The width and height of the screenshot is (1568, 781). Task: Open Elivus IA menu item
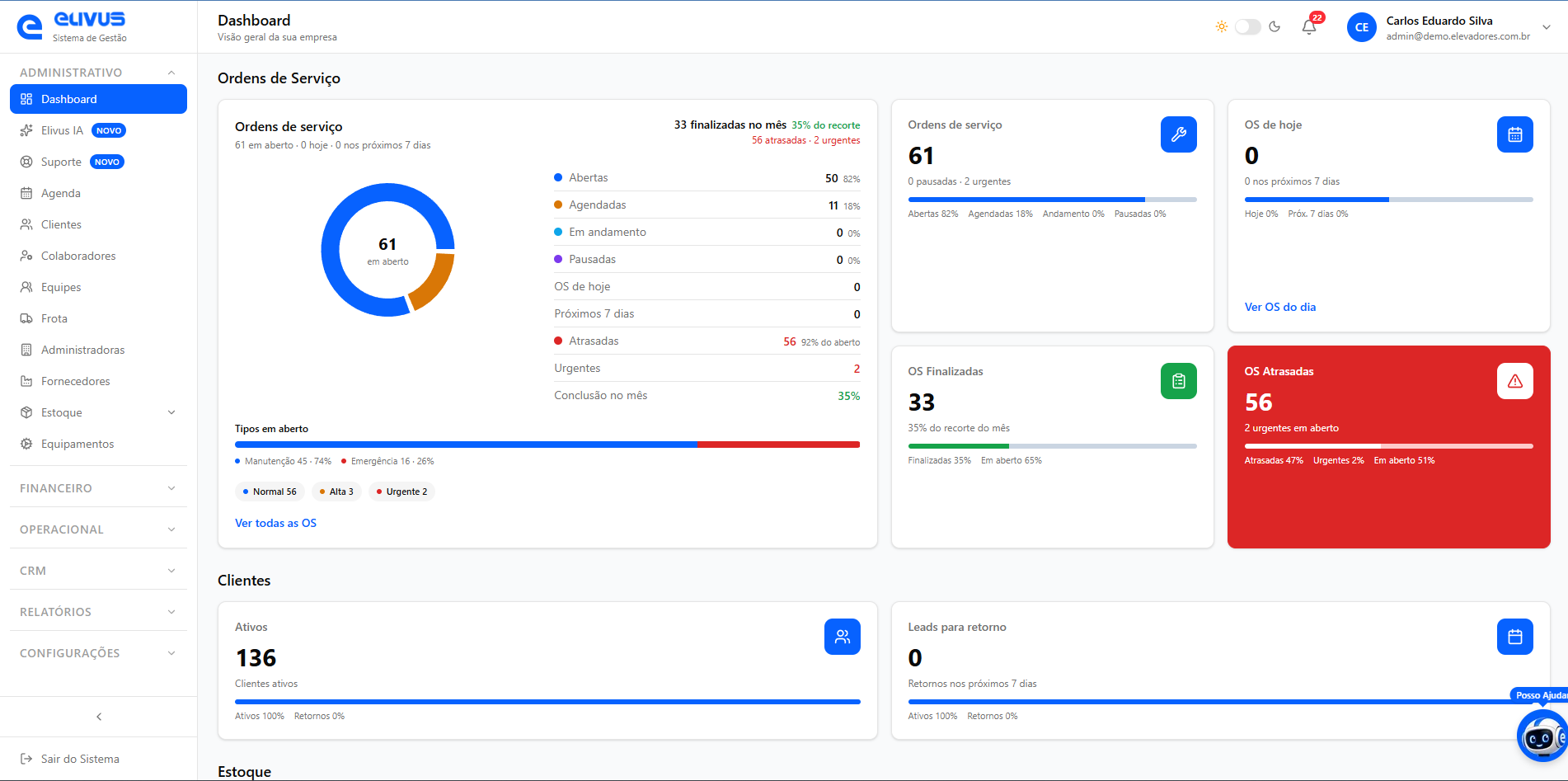point(98,130)
